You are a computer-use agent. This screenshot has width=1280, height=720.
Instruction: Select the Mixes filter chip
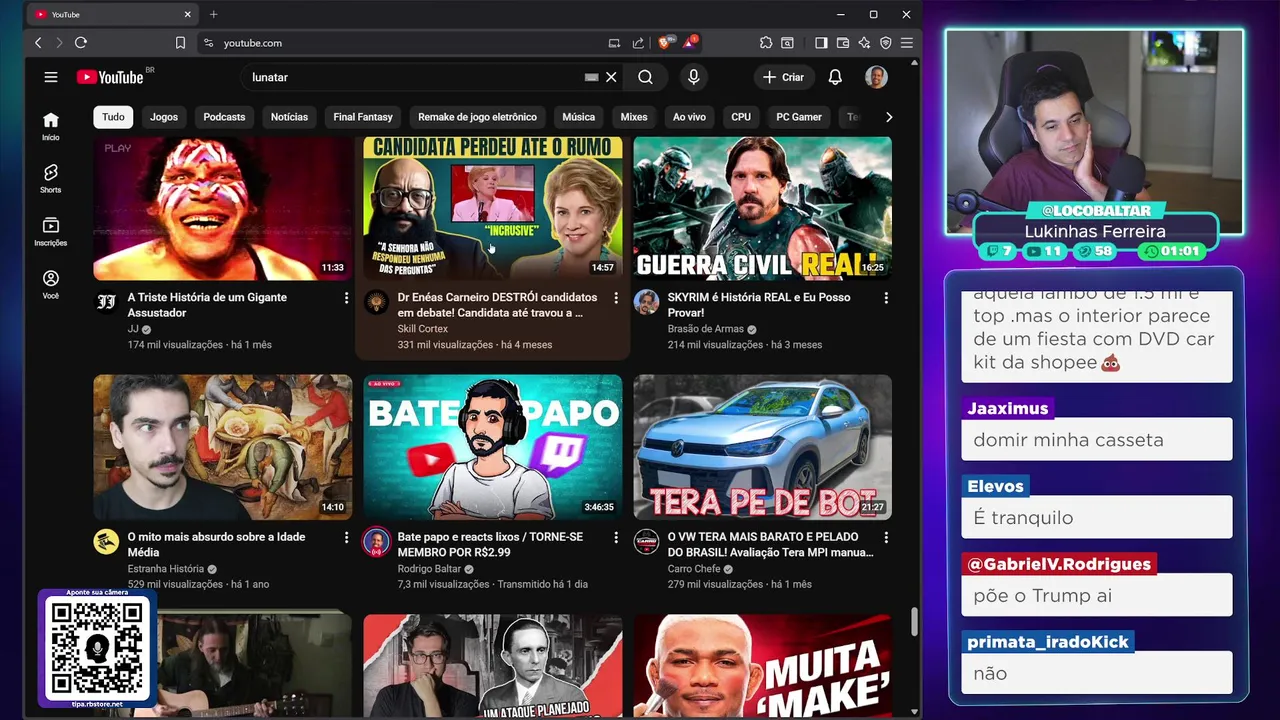point(634,117)
